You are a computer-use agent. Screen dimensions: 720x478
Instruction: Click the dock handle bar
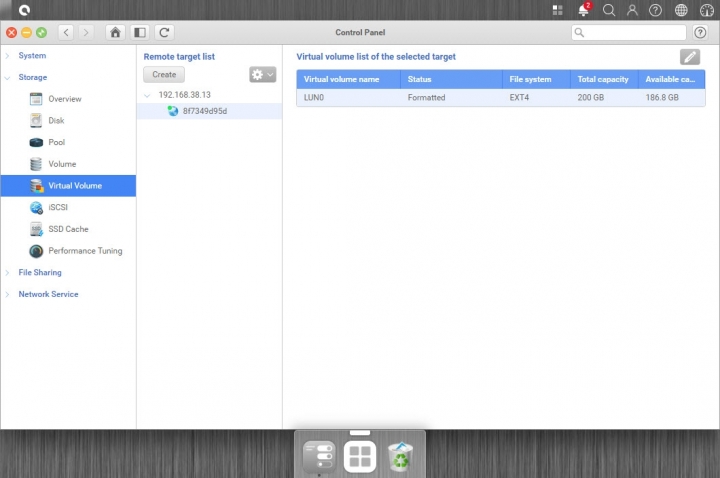[360, 433]
